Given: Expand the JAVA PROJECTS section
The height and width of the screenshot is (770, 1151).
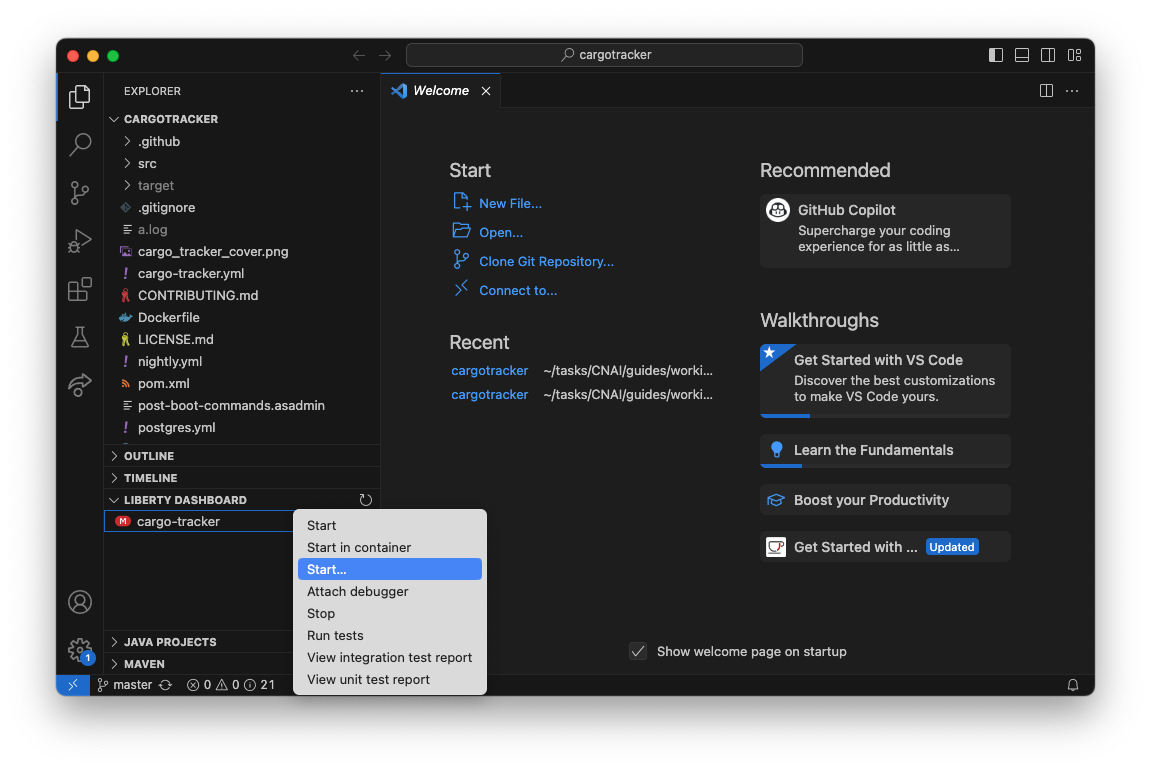Looking at the screenshot, I should pyautogui.click(x=170, y=642).
